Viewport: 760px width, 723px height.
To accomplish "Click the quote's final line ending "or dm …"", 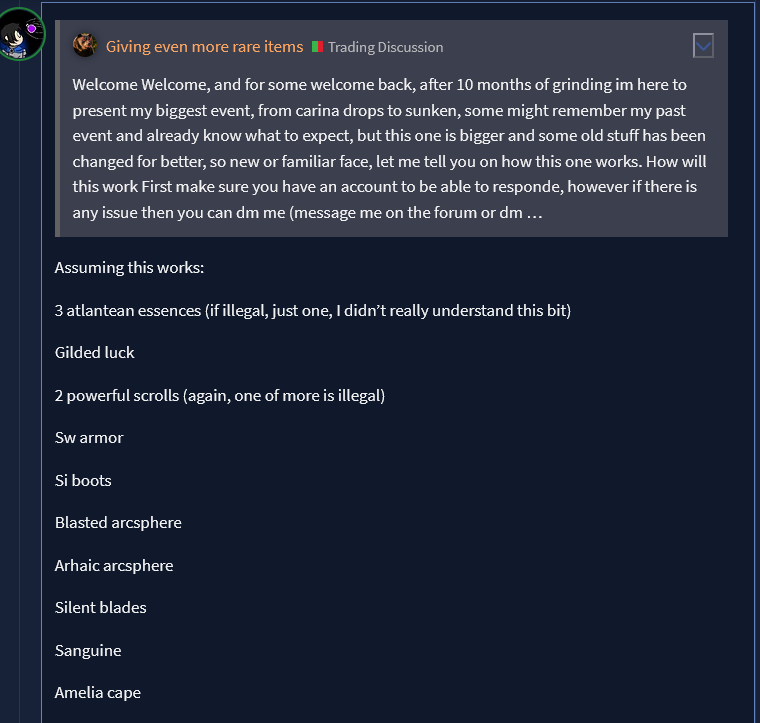I will pos(307,213).
